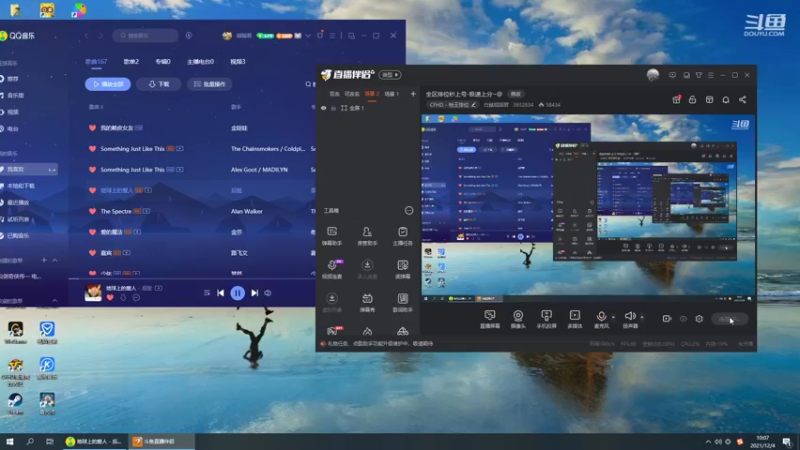Open 主播任务 tool icon
Screen dimensions: 800x450
(403, 236)
